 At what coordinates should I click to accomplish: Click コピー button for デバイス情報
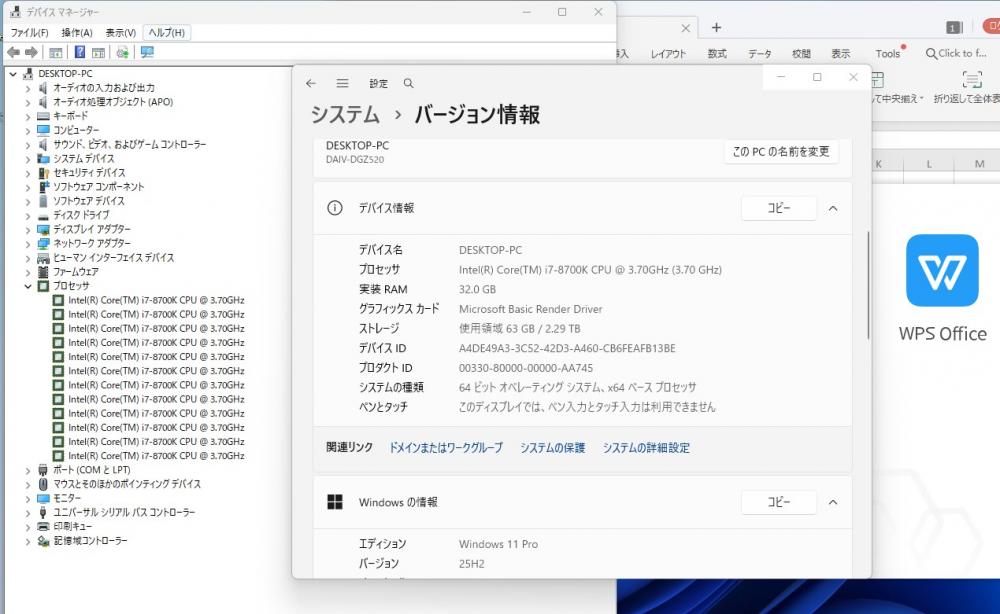779,208
